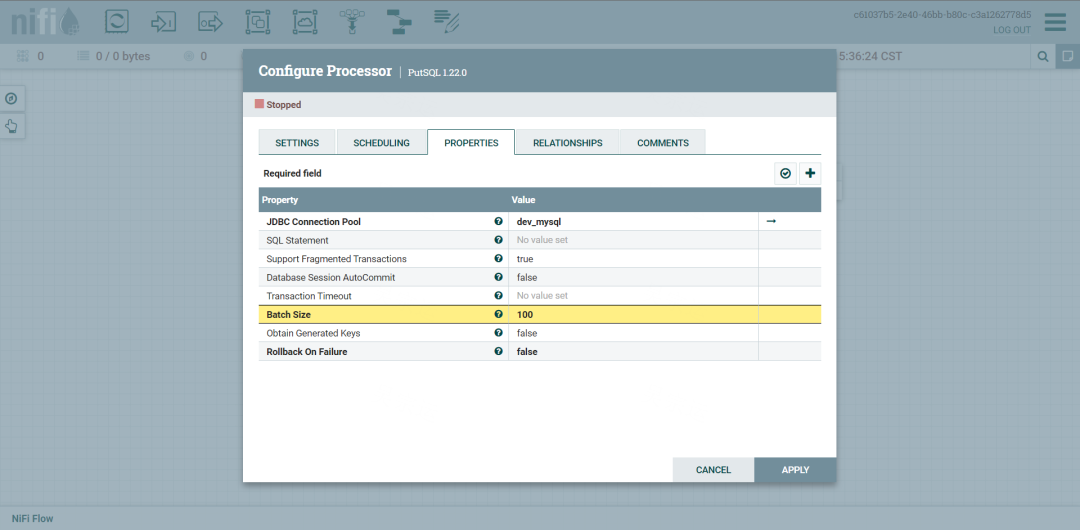Edit Database Session AutoCommit false value
Image resolution: width=1080 pixels, height=530 pixels.
[633, 277]
